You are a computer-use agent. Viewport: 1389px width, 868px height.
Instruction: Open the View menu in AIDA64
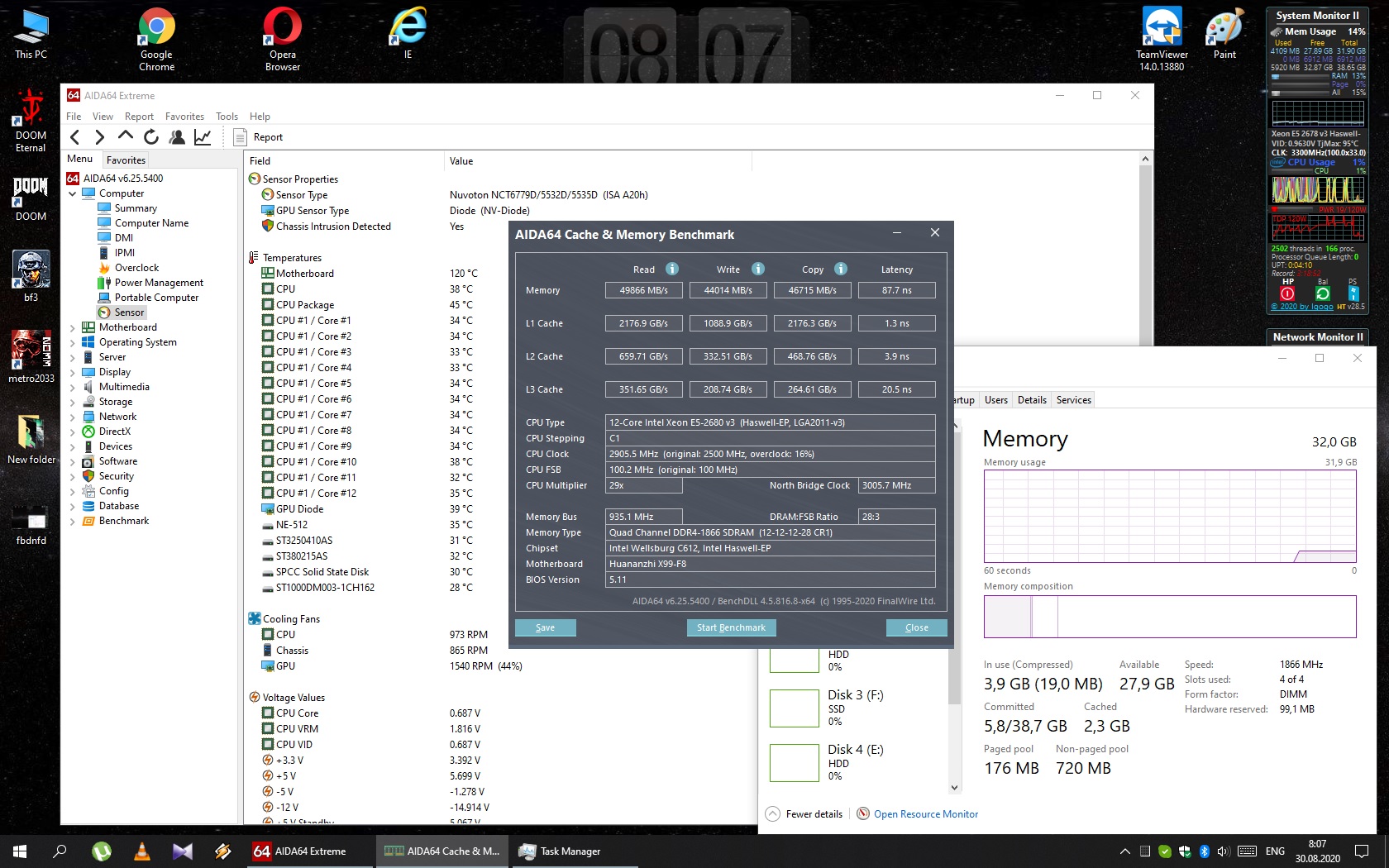coord(103,117)
